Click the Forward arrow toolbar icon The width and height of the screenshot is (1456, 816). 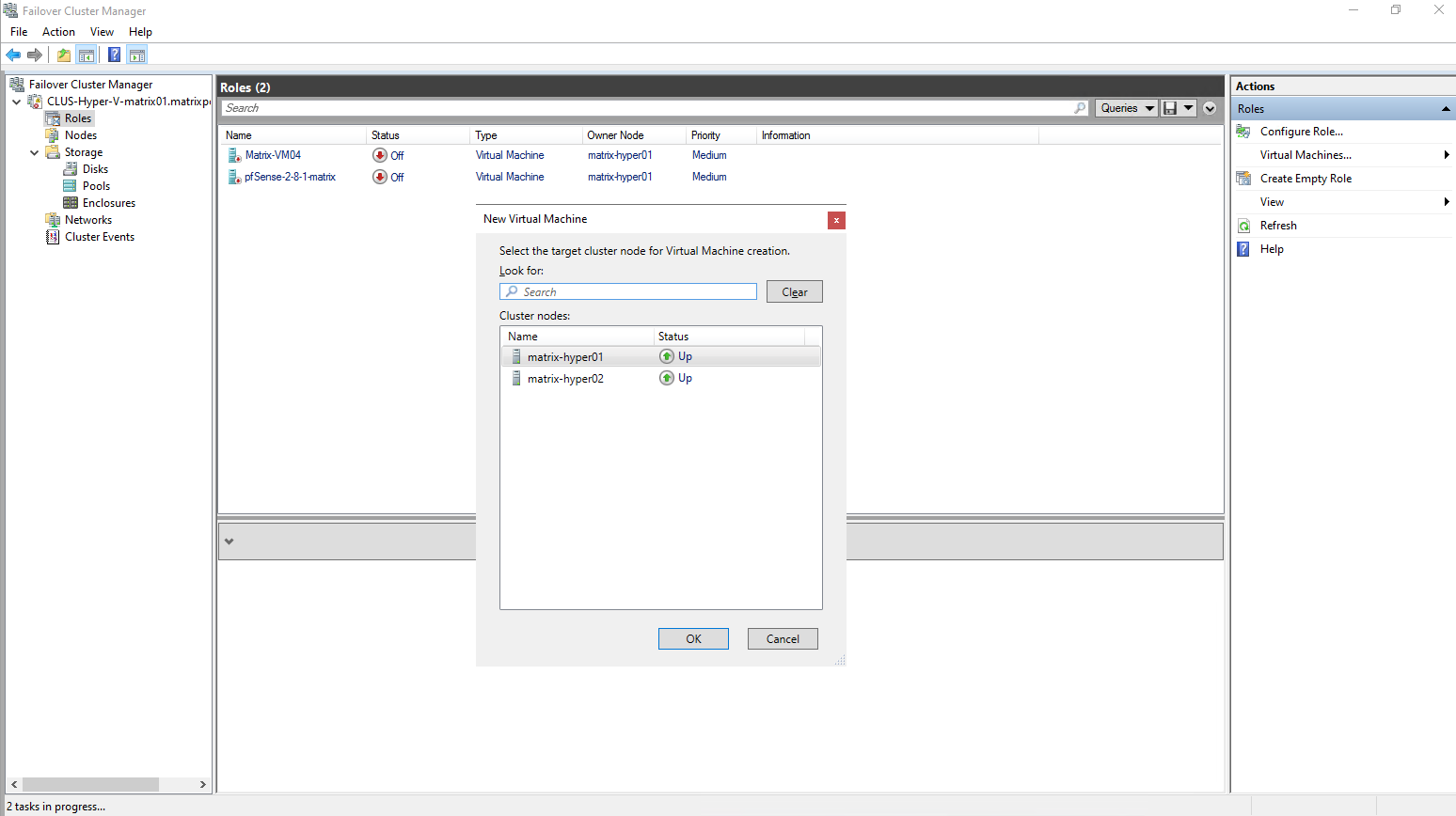(x=35, y=55)
